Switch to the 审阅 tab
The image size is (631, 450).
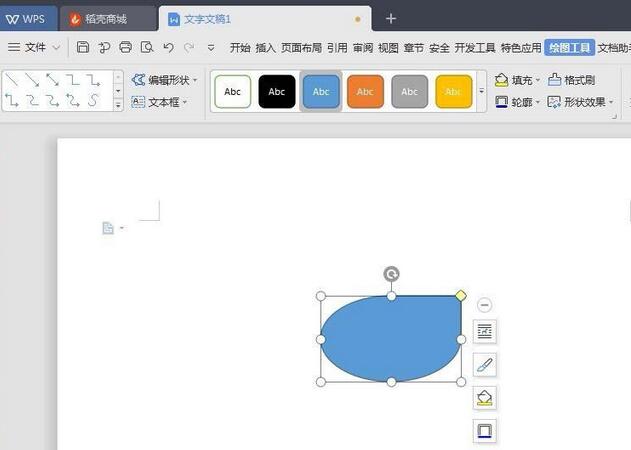coord(363,48)
